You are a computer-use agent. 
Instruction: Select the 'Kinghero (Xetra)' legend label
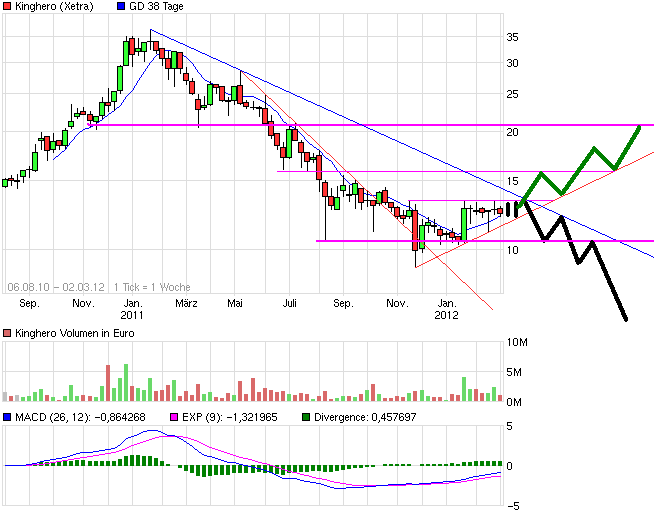pos(54,6)
